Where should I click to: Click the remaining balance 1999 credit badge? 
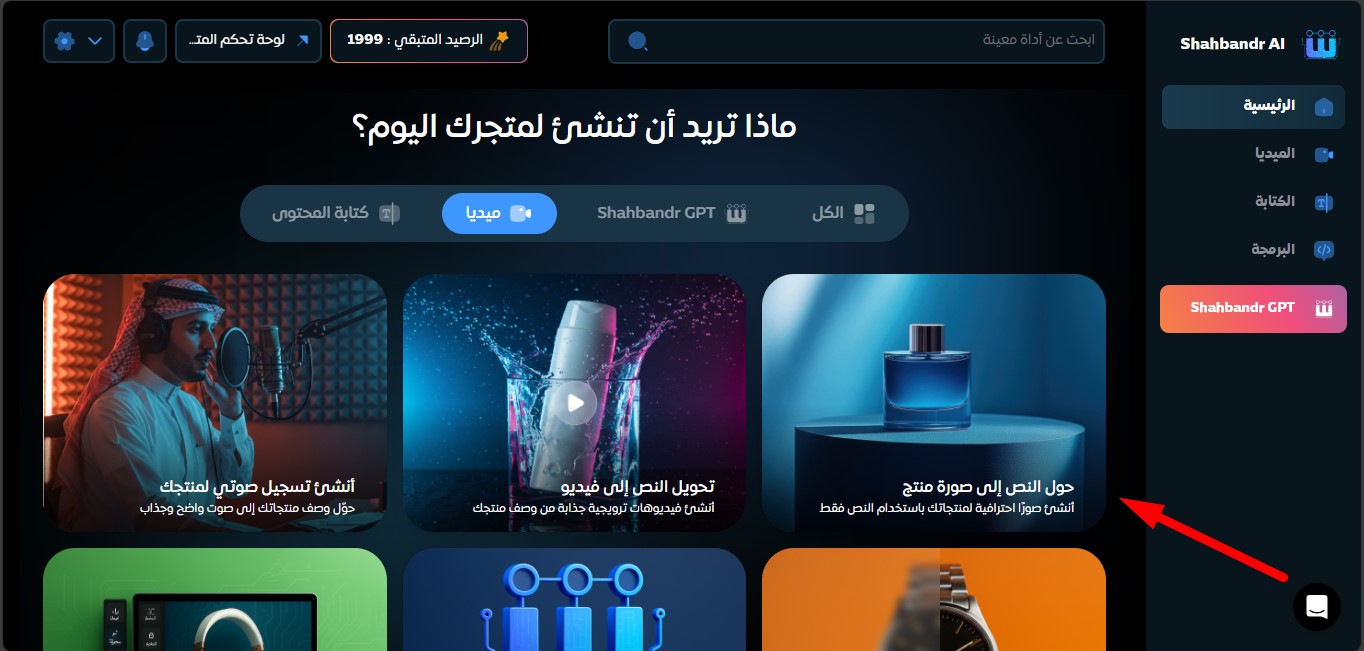pyautogui.click(x=429, y=41)
